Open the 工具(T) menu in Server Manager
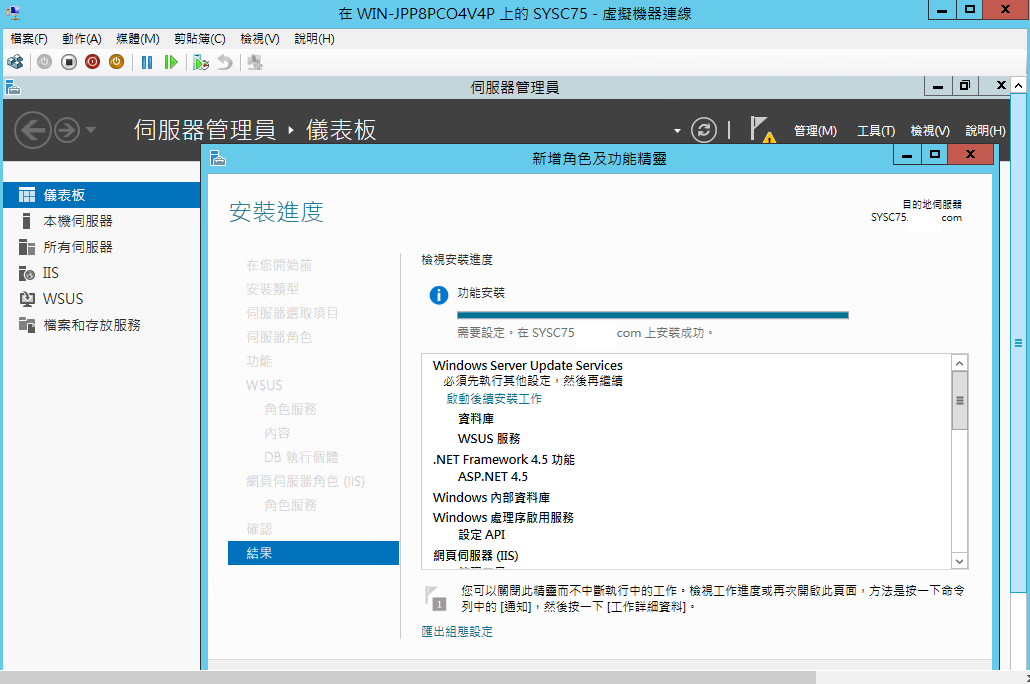Image resolution: width=1030 pixels, height=684 pixels. [x=876, y=131]
